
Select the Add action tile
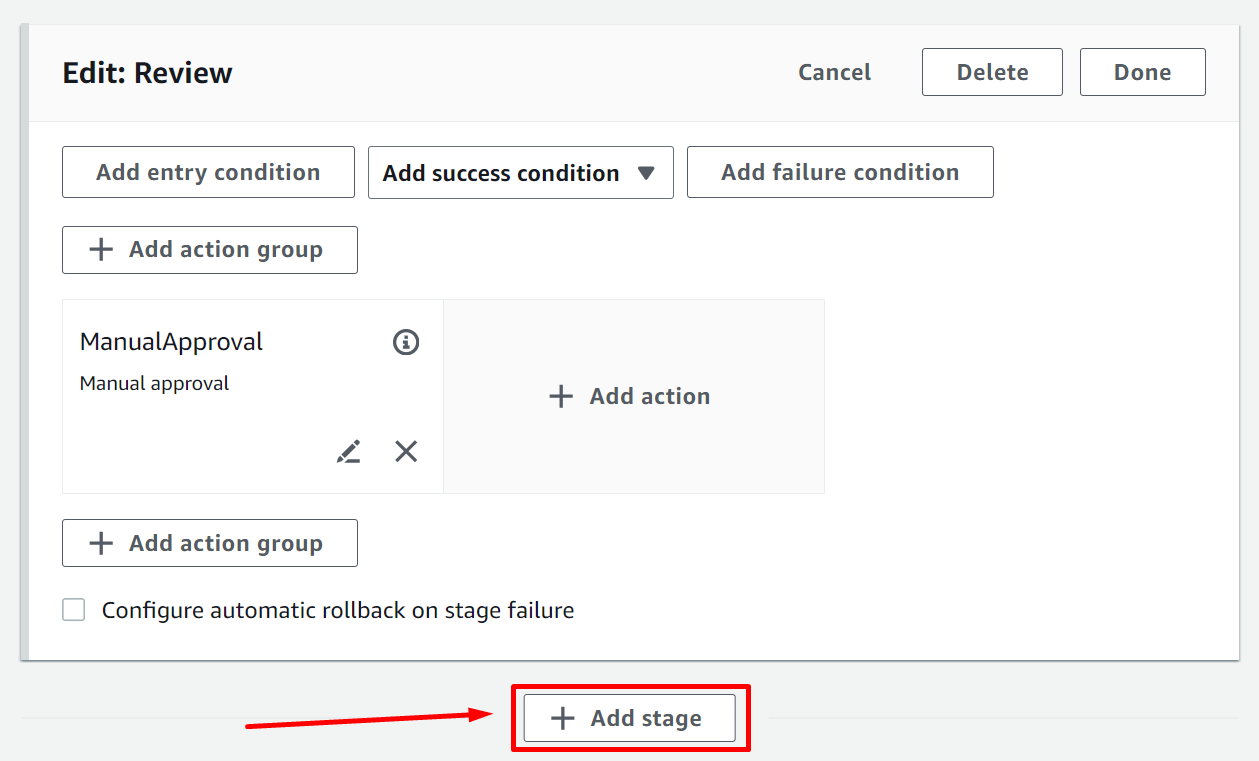(x=634, y=396)
